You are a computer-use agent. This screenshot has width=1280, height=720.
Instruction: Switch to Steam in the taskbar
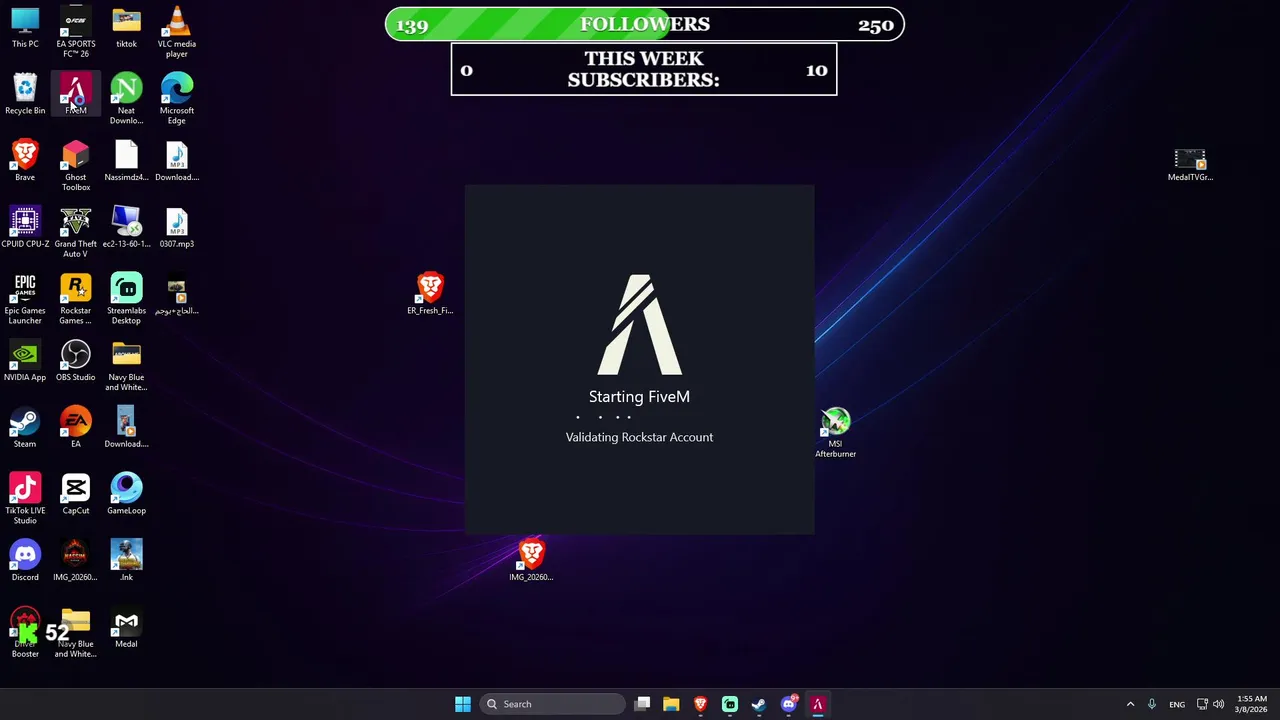pyautogui.click(x=759, y=704)
